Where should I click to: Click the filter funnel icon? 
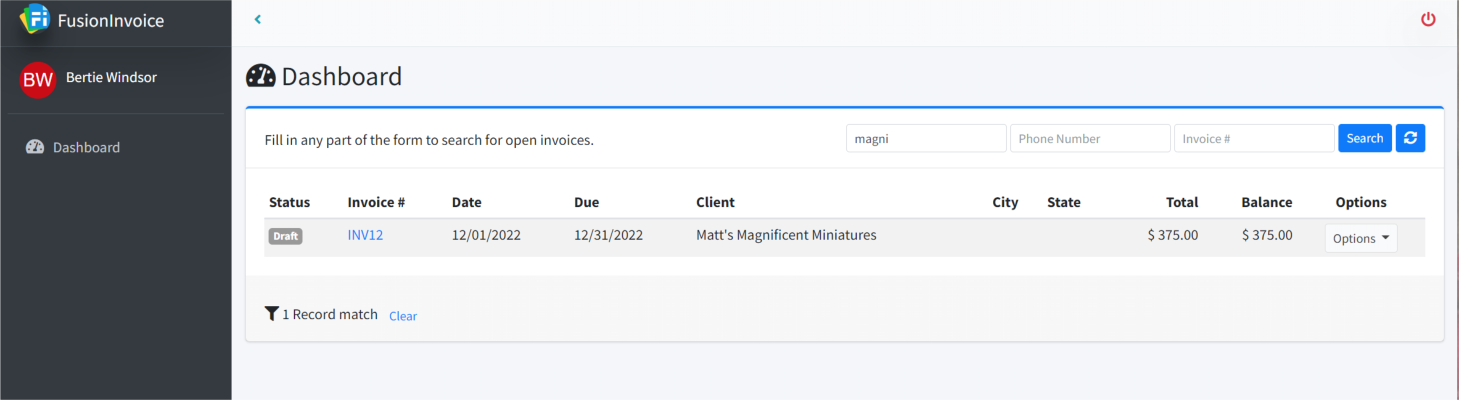tap(271, 314)
